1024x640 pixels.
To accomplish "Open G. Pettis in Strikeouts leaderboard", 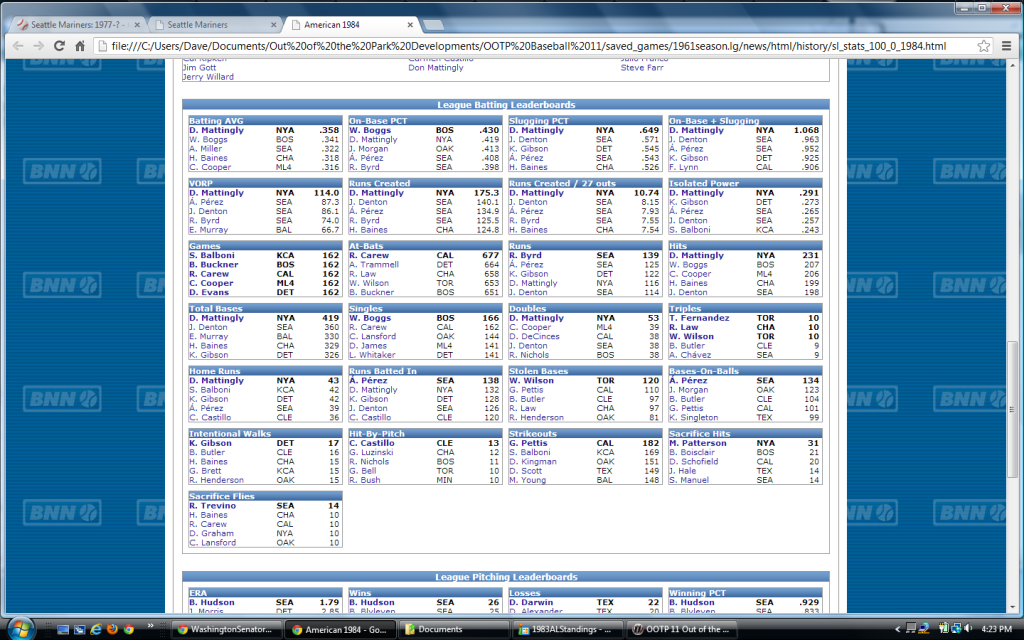I will (x=528, y=443).
